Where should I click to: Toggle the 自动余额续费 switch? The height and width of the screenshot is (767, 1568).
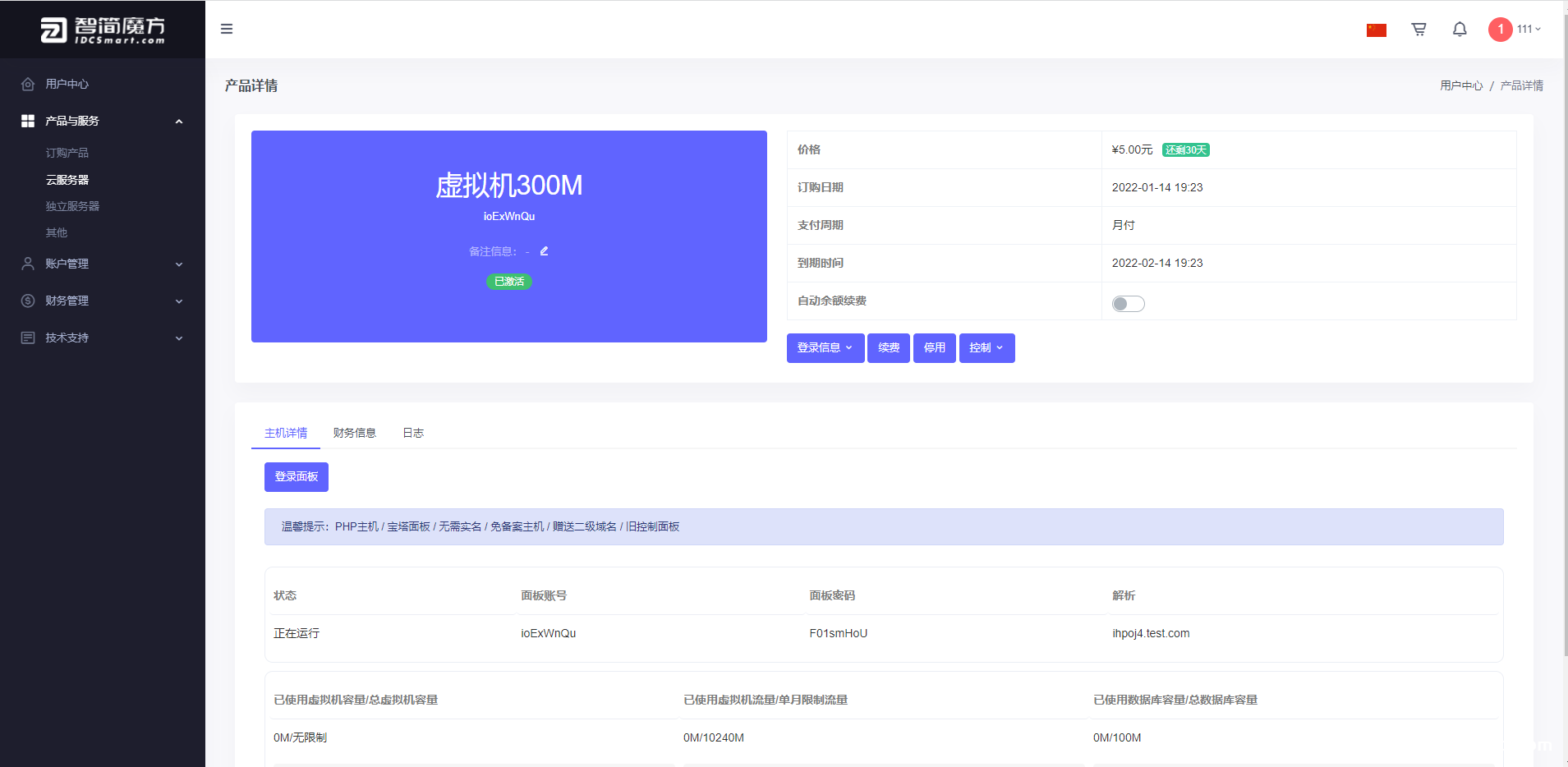coord(1128,304)
